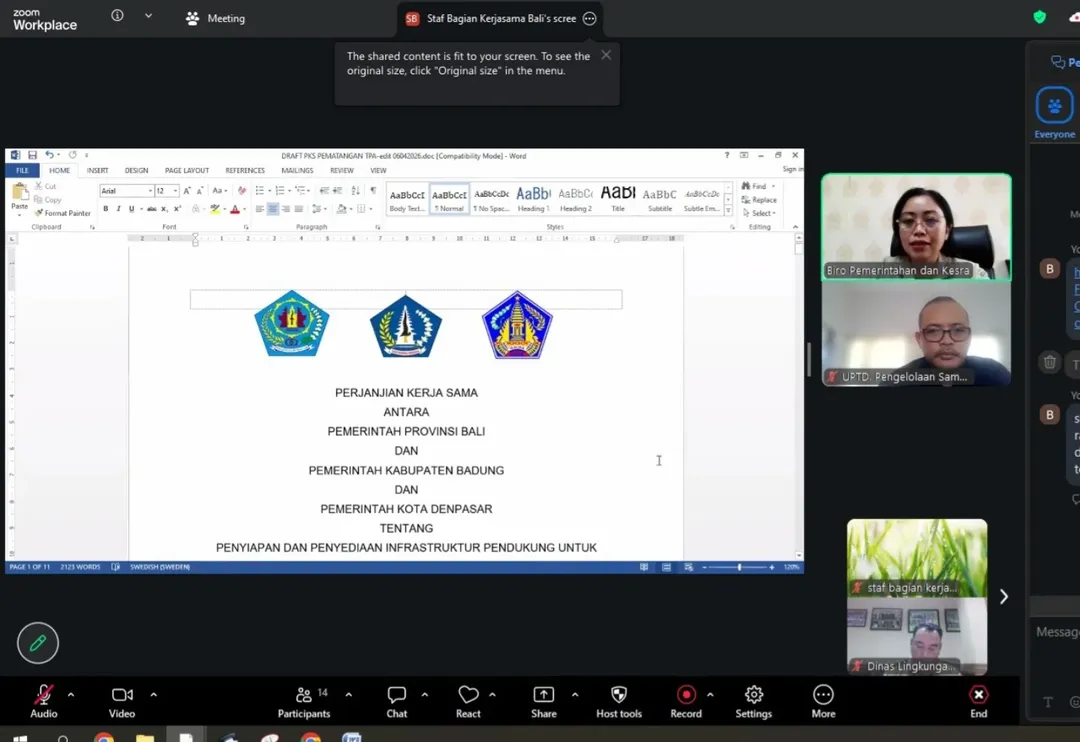Image resolution: width=1080 pixels, height=742 pixels.
Task: Switch to the Meeting tab
Action: coord(215,18)
